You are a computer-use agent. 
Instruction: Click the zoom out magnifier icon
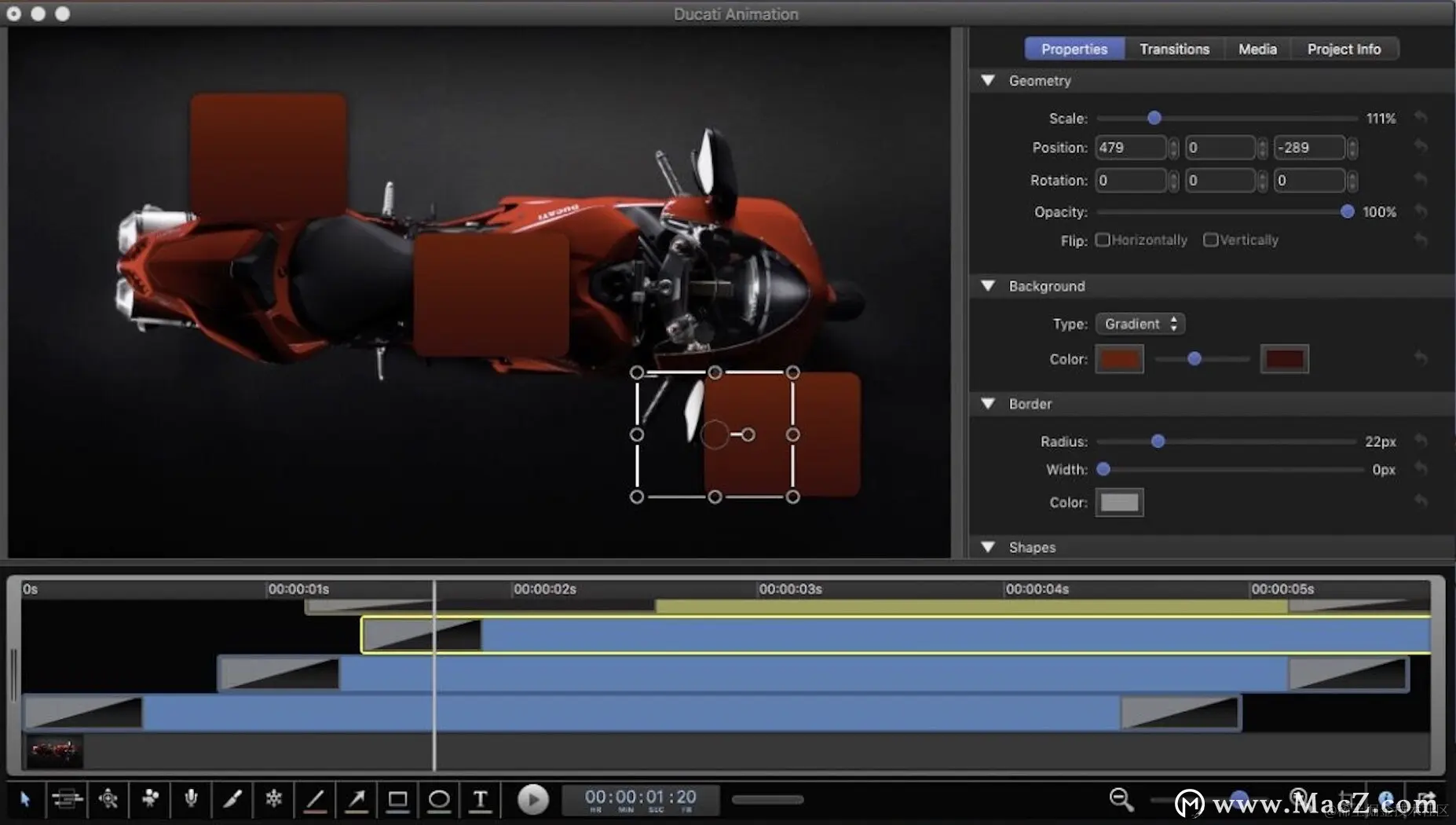coord(1121,799)
